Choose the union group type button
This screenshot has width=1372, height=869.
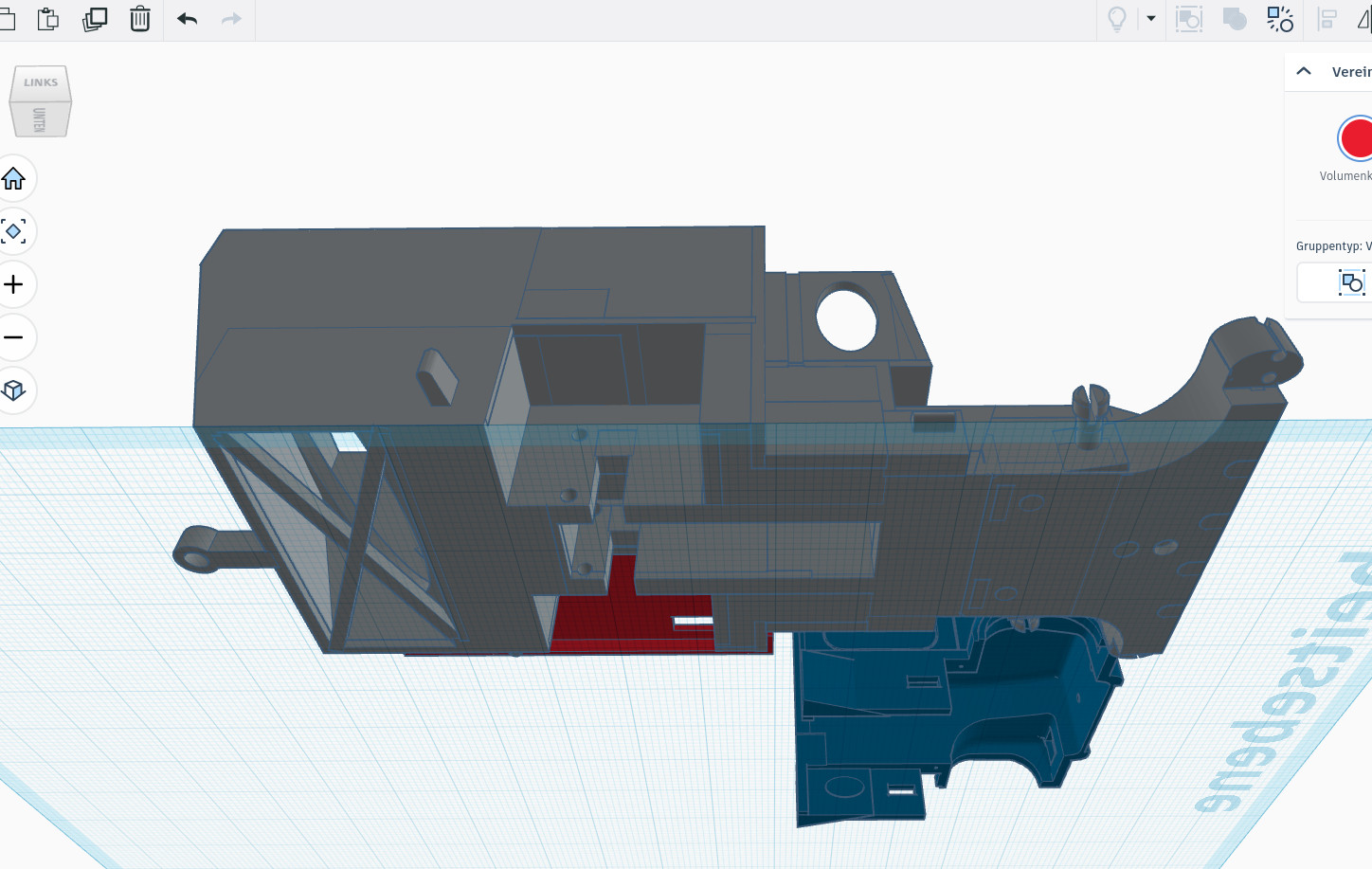1351,282
